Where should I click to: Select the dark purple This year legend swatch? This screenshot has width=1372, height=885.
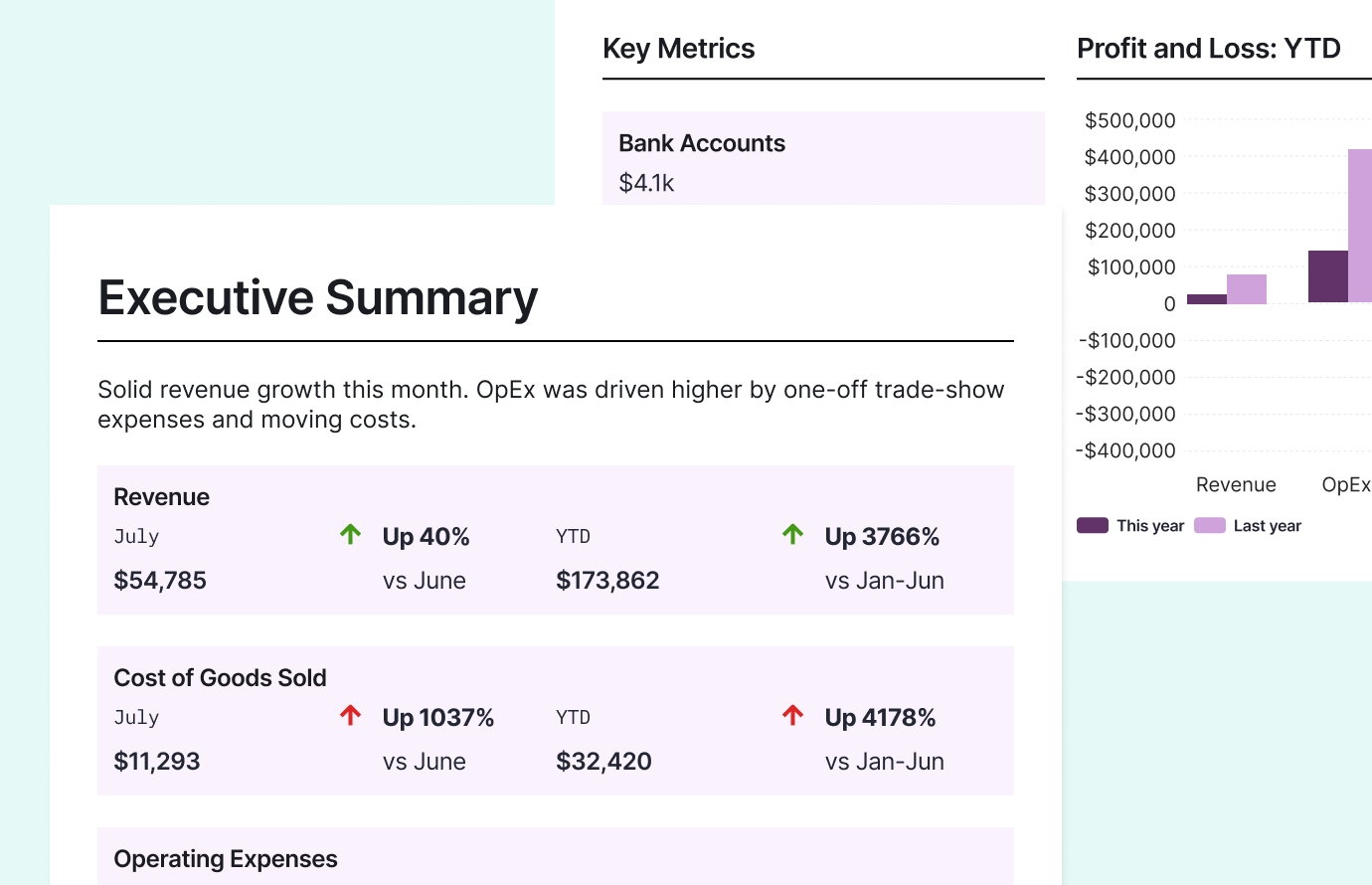click(1092, 525)
